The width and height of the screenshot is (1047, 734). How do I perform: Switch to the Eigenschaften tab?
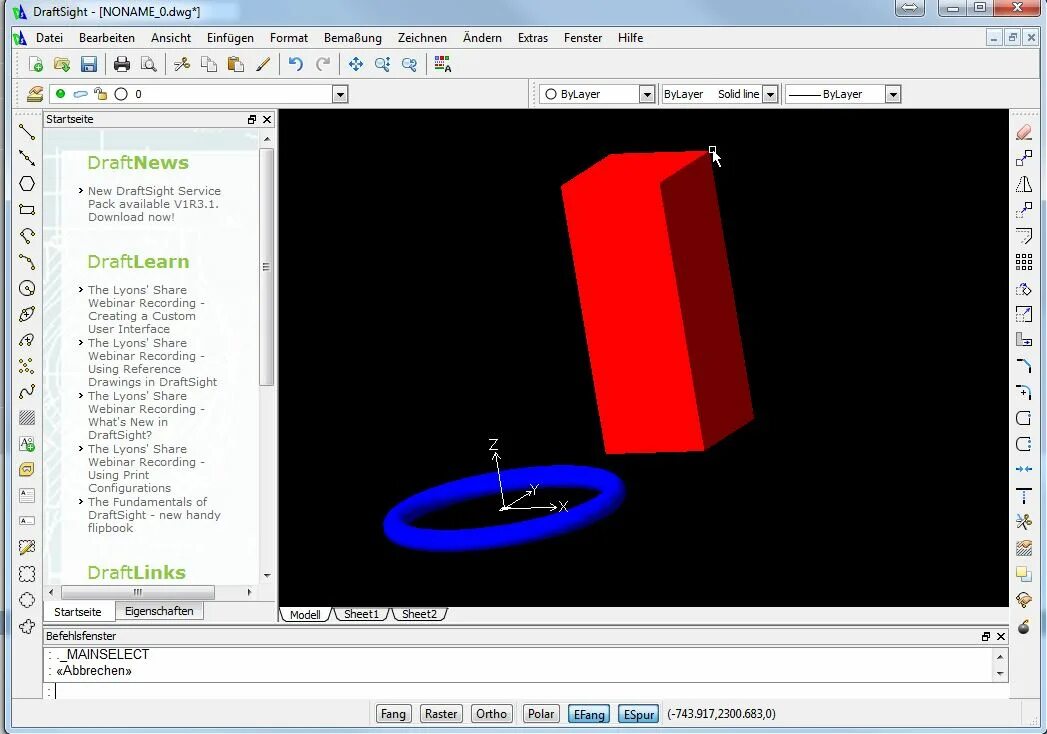159,611
